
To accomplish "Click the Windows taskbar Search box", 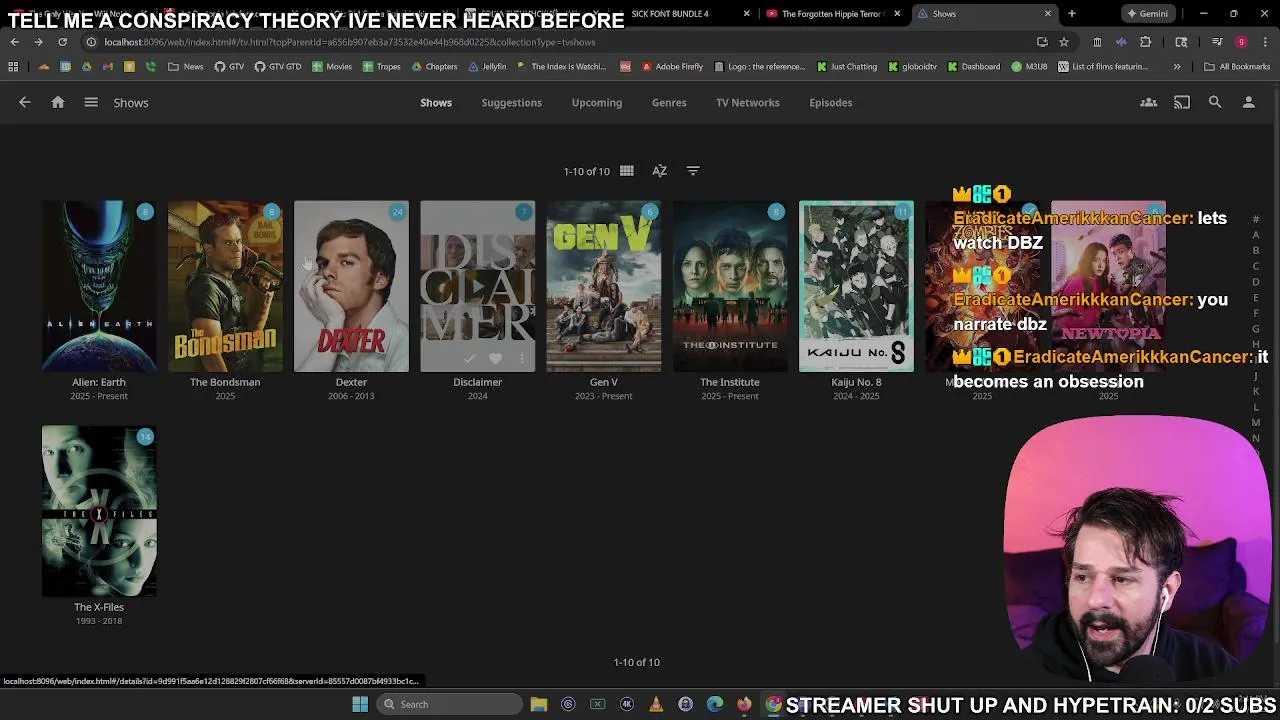I will (450, 704).
